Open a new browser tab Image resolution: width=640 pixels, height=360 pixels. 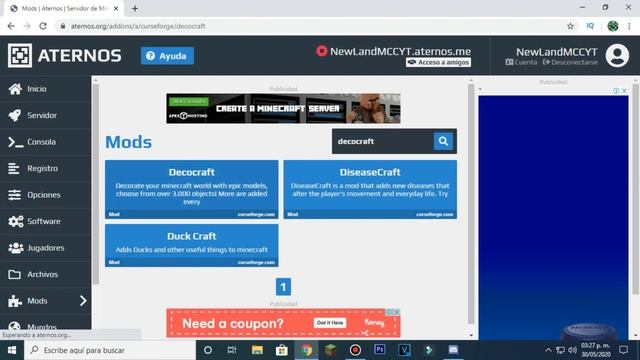[x=135, y=8]
